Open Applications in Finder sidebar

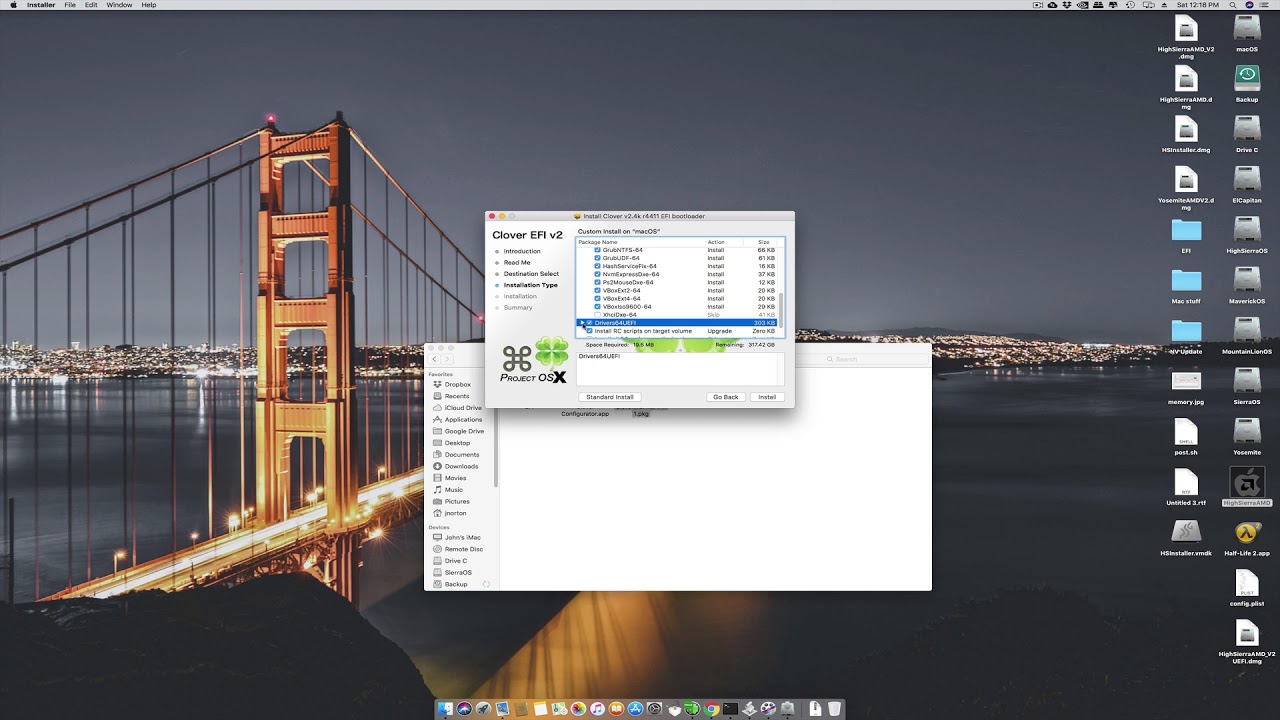tap(463, 419)
